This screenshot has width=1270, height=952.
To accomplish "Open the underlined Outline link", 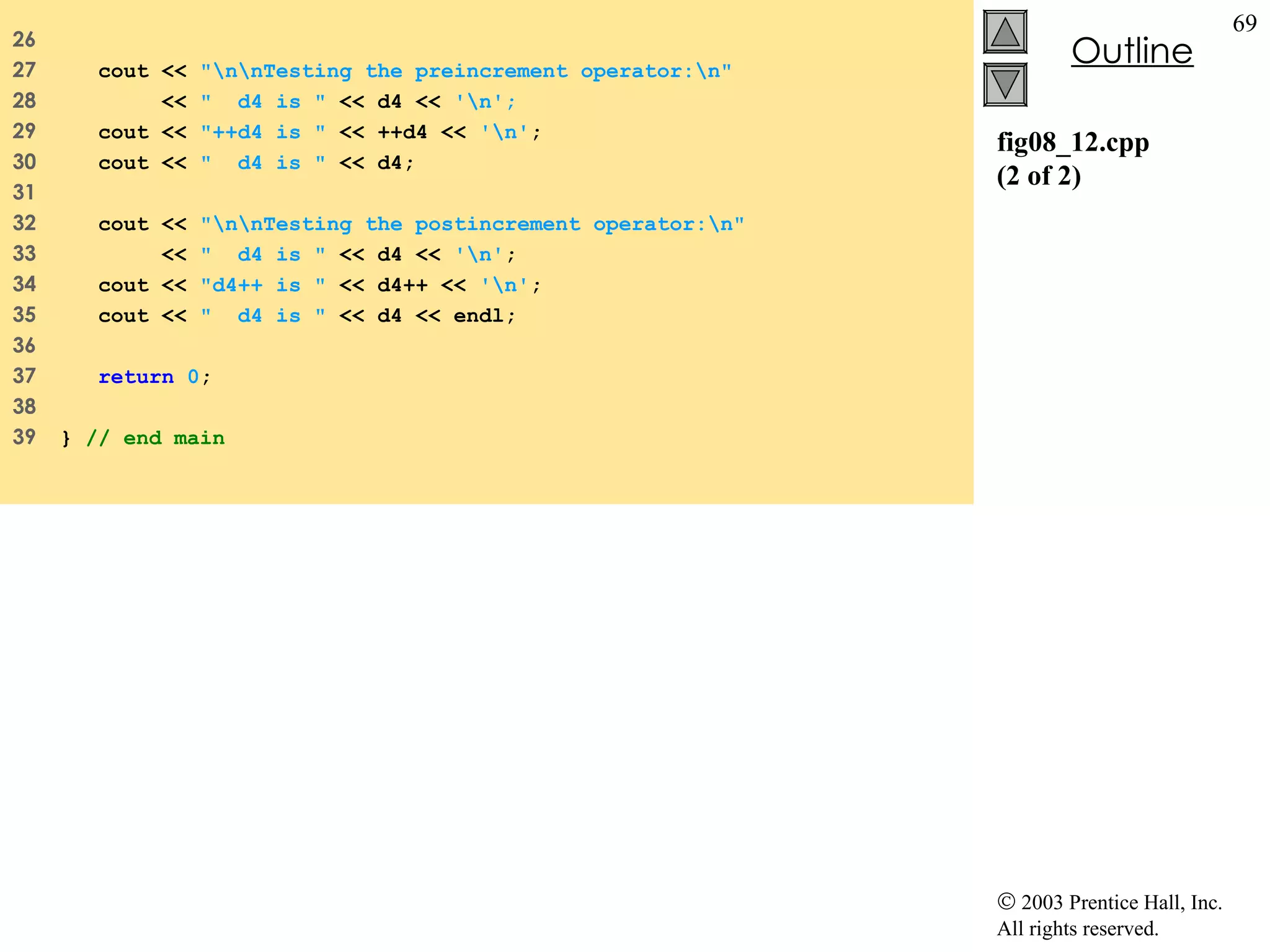I will (1132, 51).
